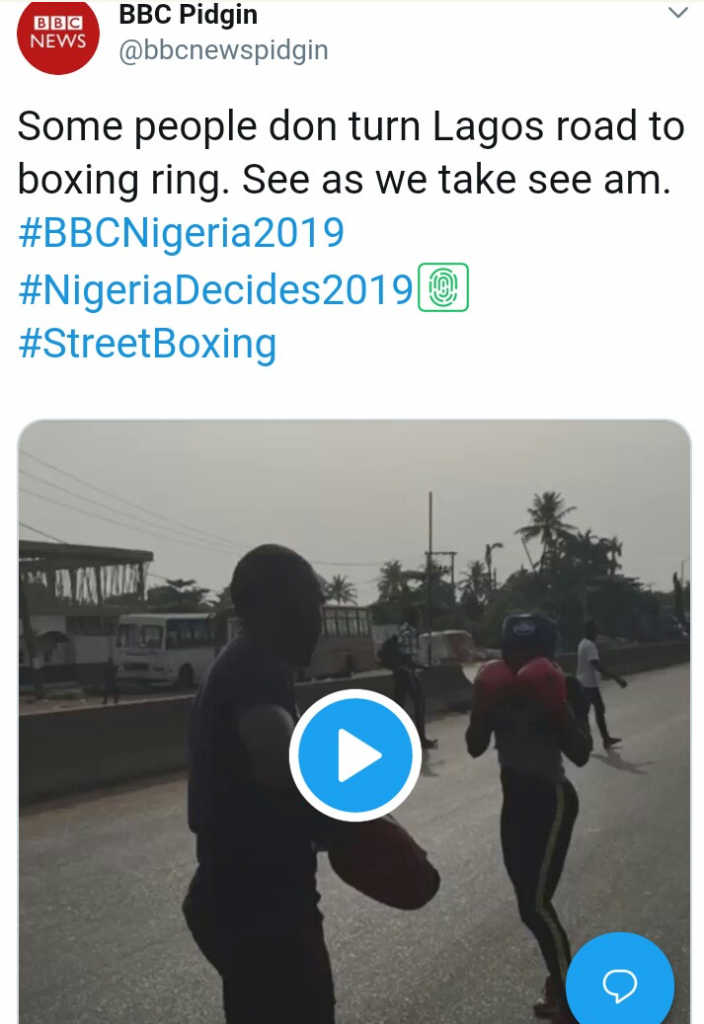This screenshot has width=704, height=1024.
Task: Open the #StreetBoxing hashtag
Action: [x=147, y=344]
